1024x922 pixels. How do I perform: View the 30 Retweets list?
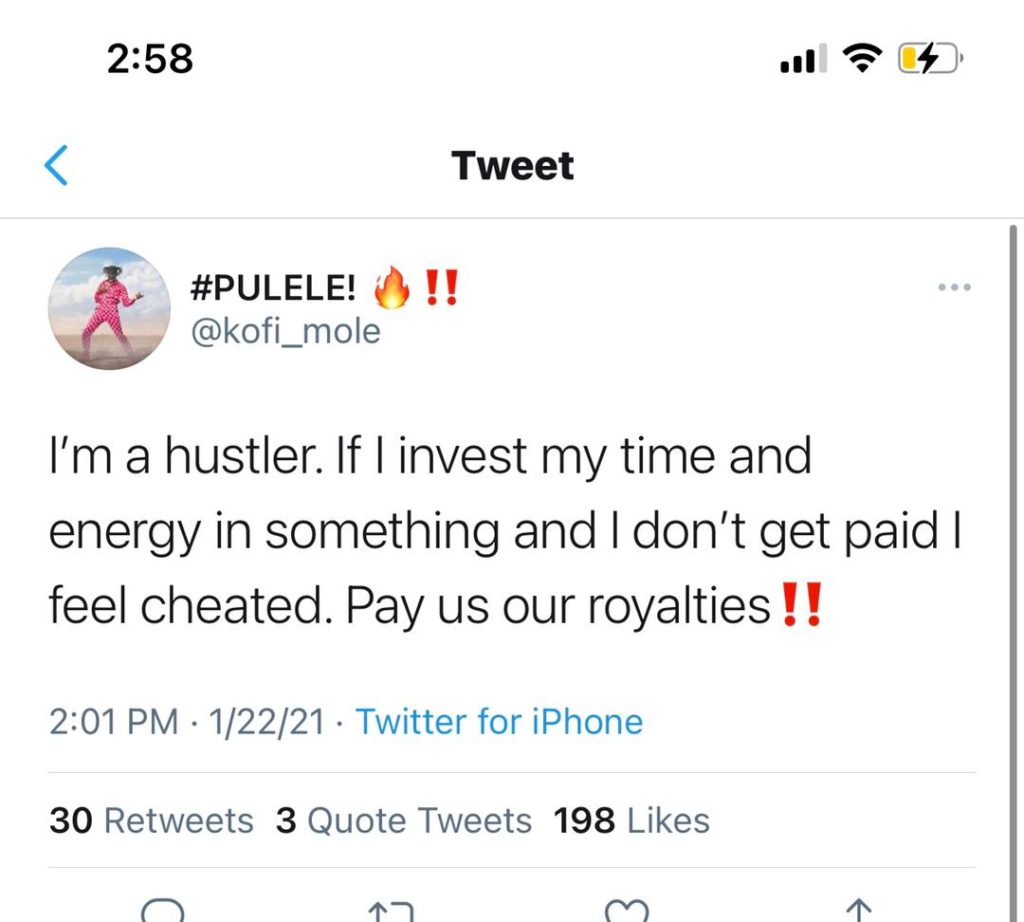coord(151,820)
